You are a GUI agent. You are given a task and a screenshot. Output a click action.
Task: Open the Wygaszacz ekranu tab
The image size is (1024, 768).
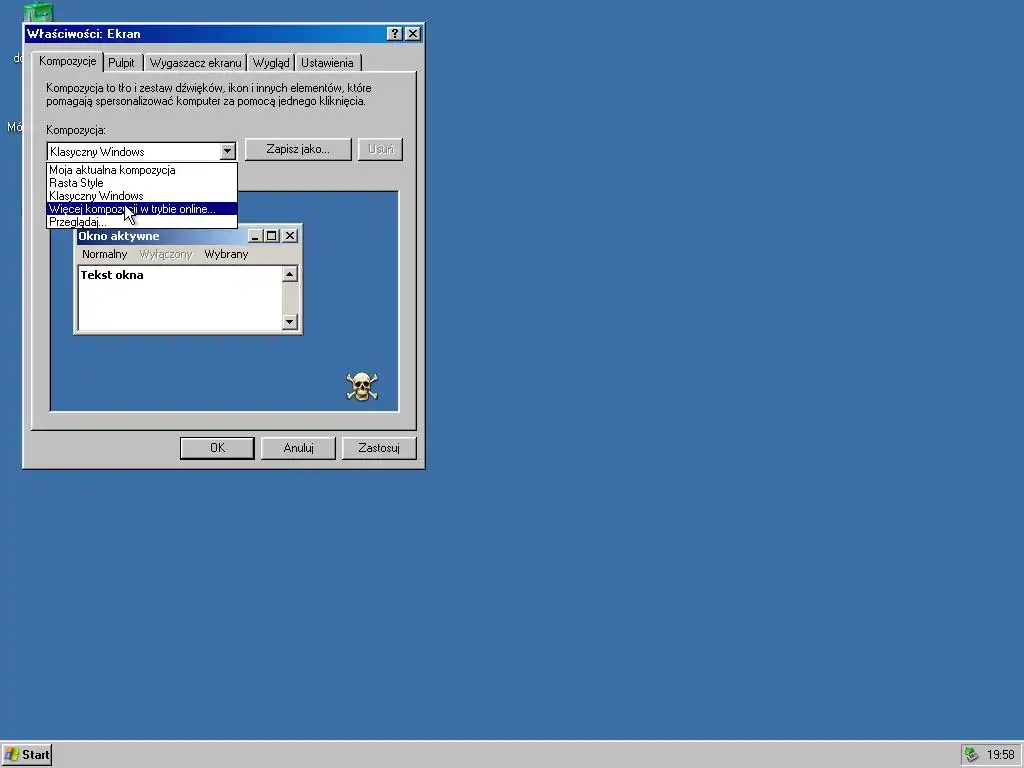(195, 63)
